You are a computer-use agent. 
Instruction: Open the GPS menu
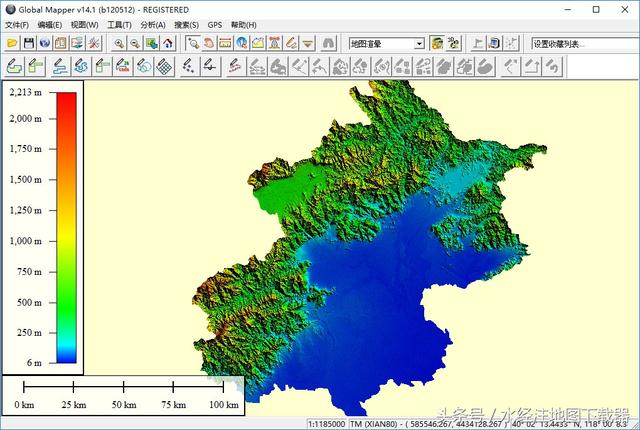click(x=215, y=25)
